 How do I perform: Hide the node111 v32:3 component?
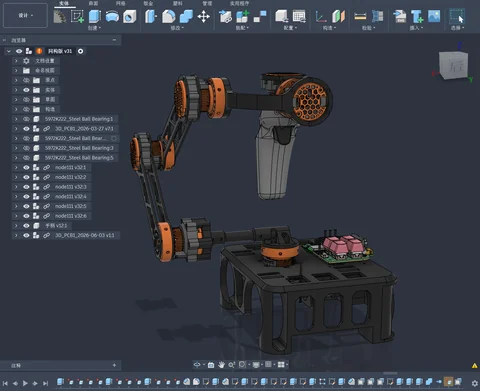[26, 187]
